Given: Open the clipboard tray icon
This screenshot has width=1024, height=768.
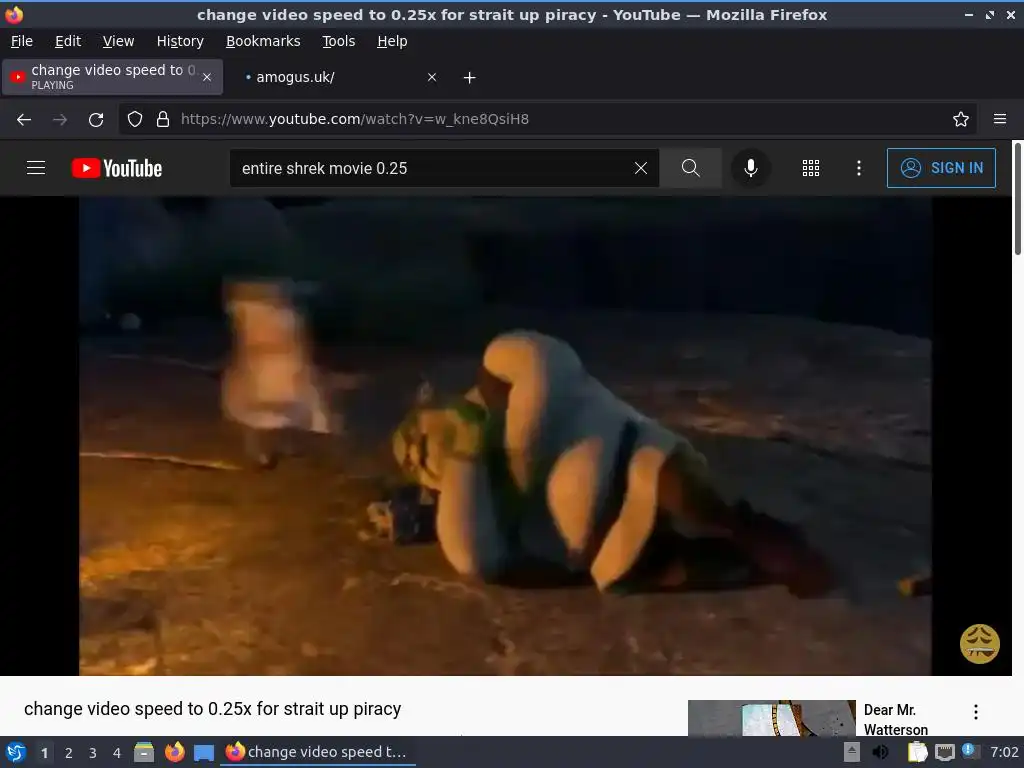Looking at the screenshot, I should coord(917,752).
